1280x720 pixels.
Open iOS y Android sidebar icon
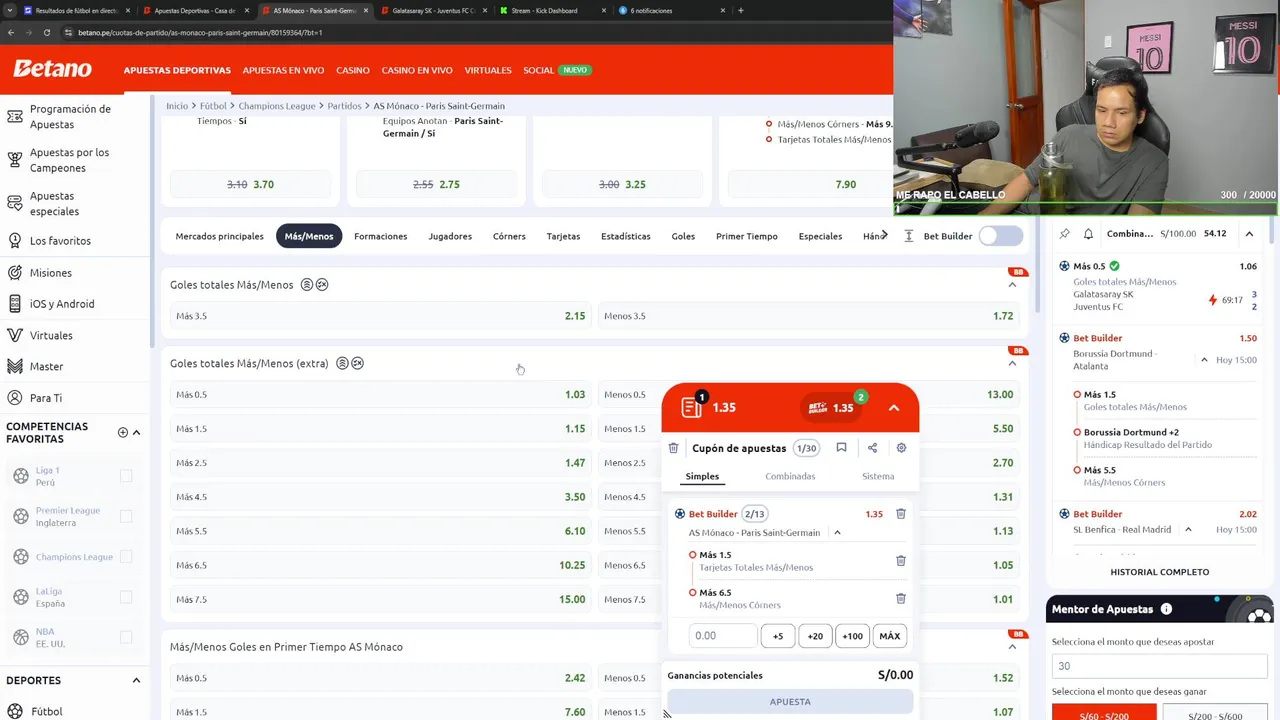tap(15, 304)
